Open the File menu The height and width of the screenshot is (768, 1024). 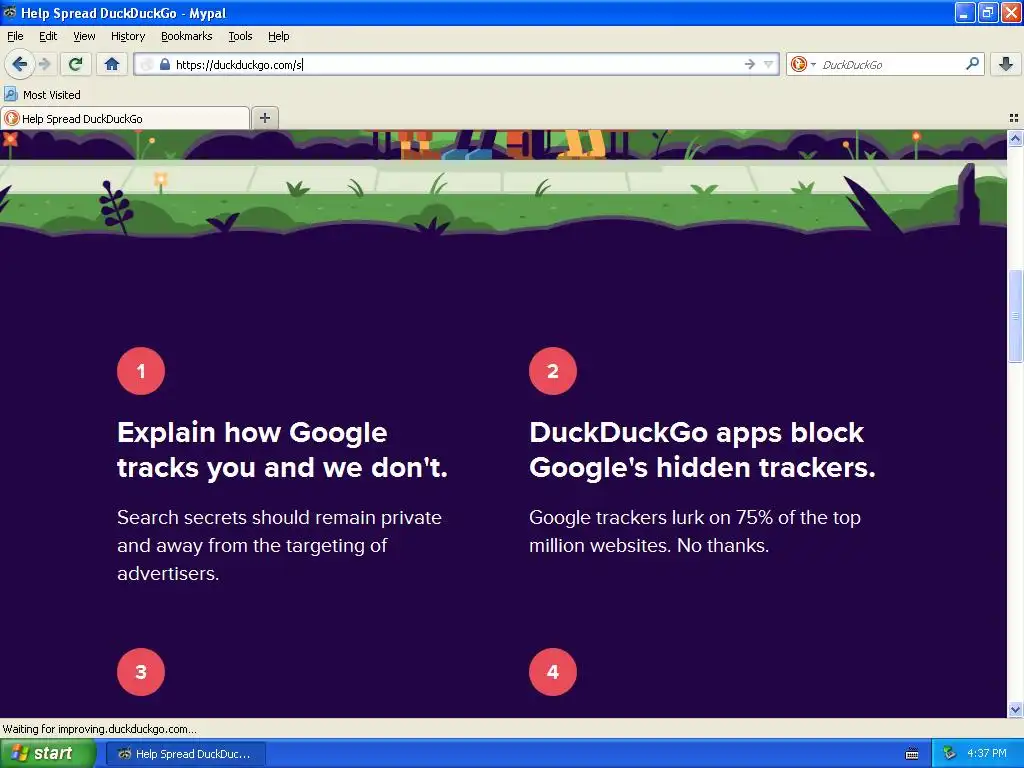pyautogui.click(x=15, y=37)
